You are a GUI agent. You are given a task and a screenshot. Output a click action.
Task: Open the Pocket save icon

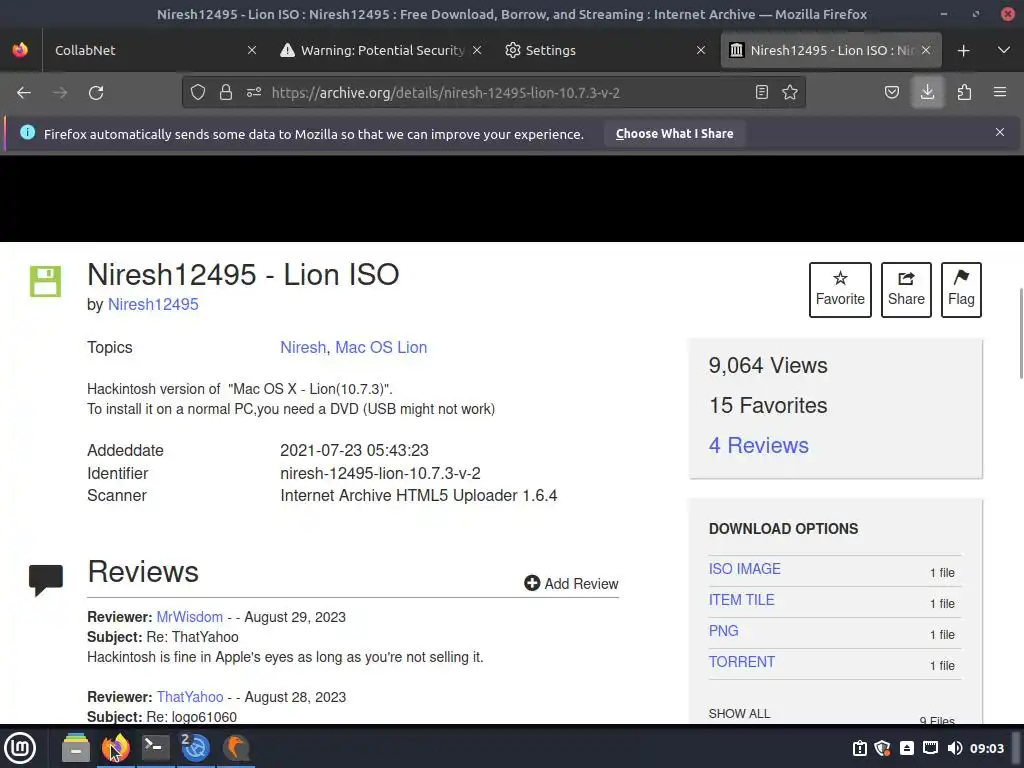click(x=892, y=93)
